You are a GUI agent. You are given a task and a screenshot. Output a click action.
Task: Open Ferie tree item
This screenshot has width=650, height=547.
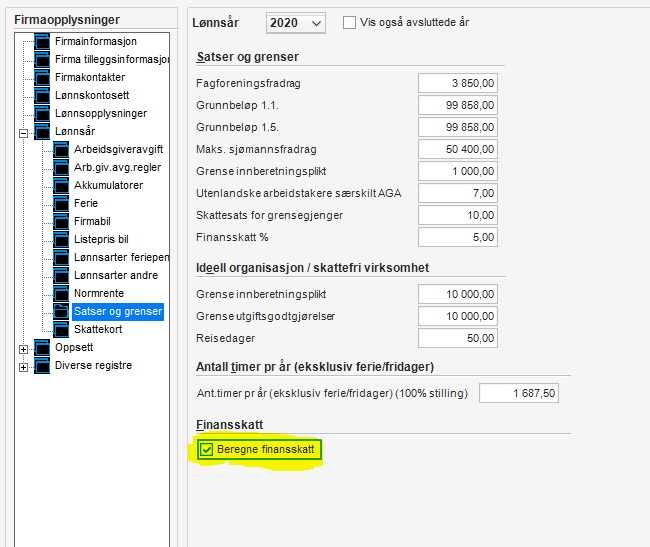(x=86, y=203)
